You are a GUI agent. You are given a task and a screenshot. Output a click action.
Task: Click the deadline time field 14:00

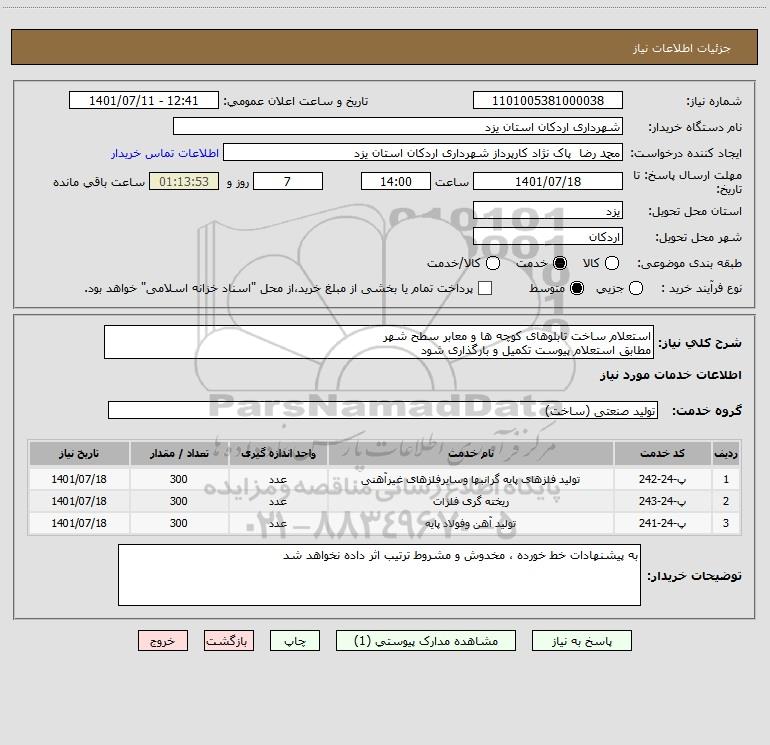pos(396,181)
